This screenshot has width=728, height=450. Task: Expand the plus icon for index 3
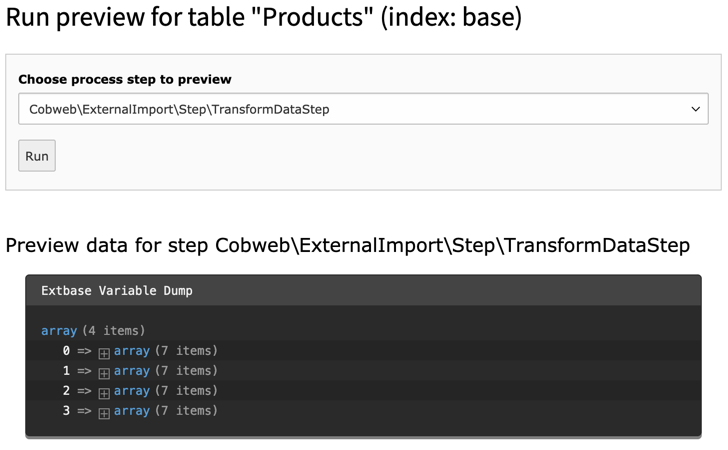point(104,413)
